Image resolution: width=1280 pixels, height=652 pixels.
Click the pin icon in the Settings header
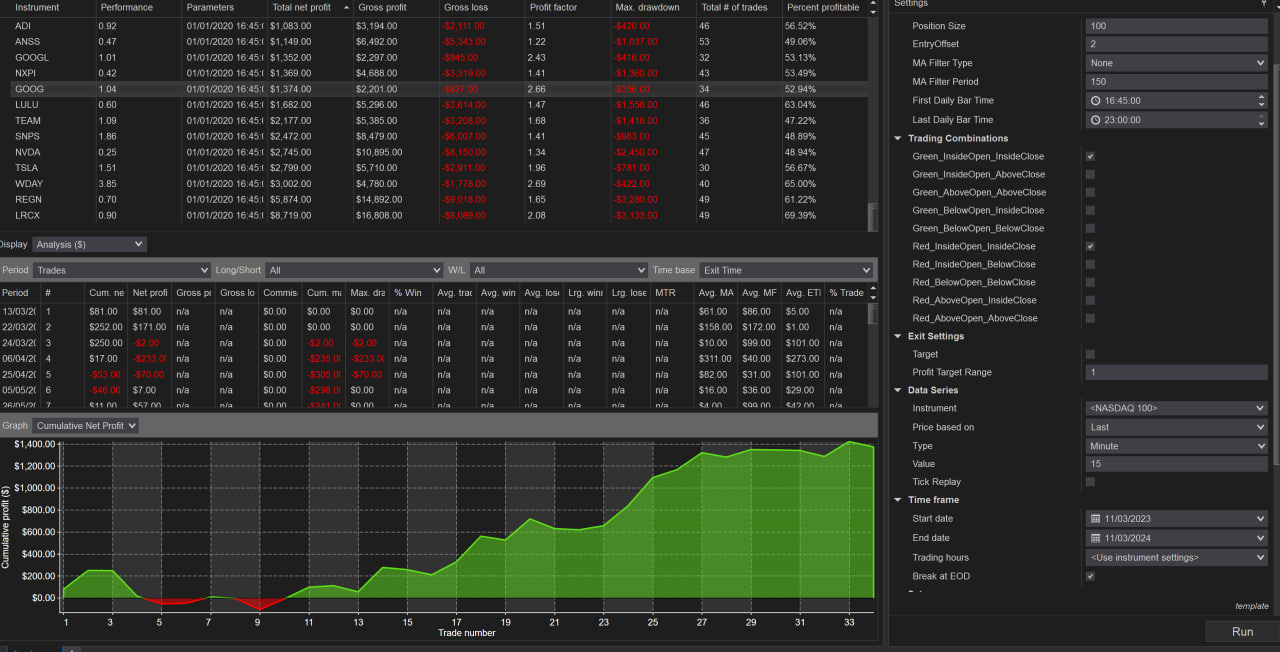[1263, 4]
